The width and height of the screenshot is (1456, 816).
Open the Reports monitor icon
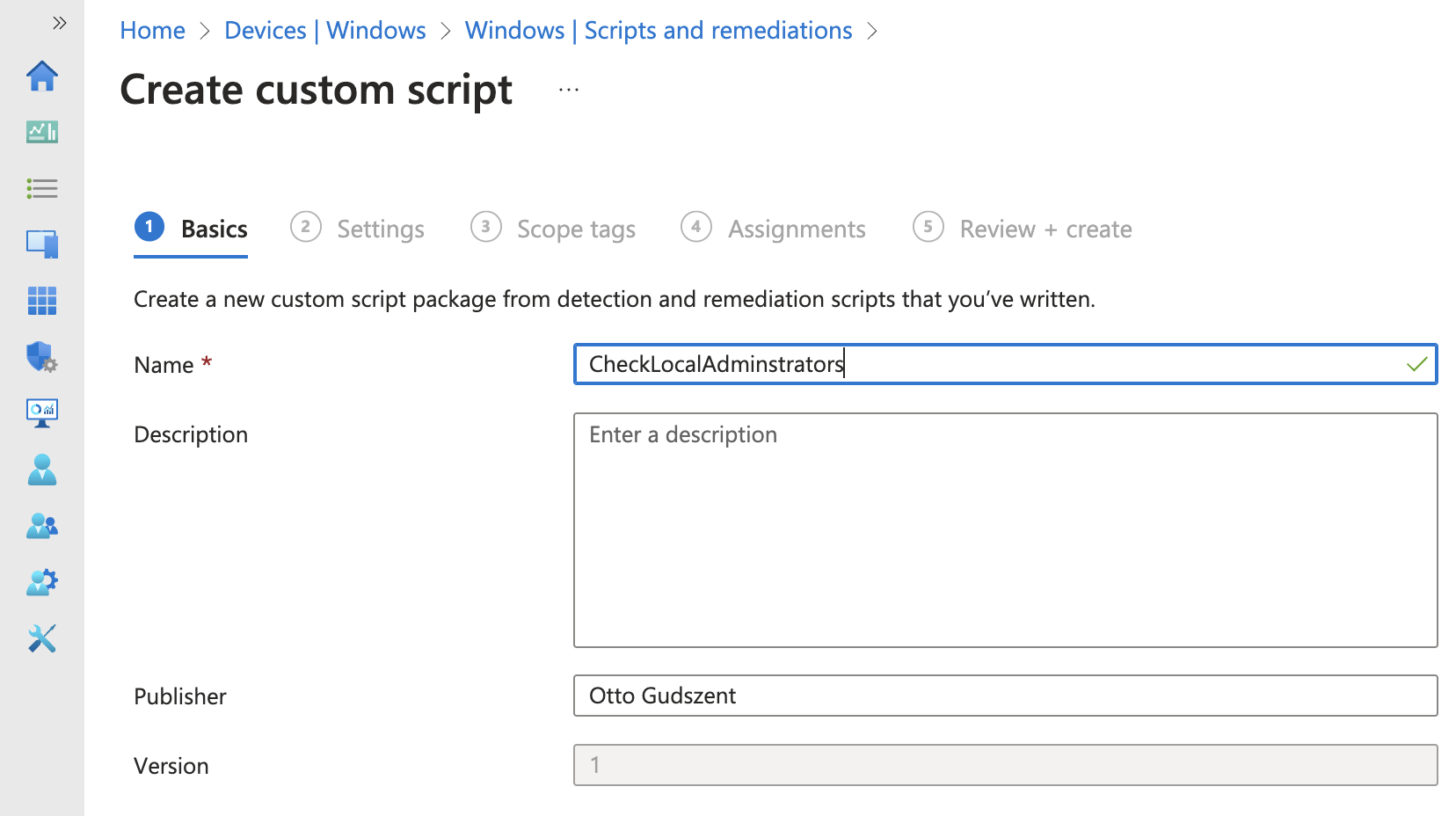42,413
